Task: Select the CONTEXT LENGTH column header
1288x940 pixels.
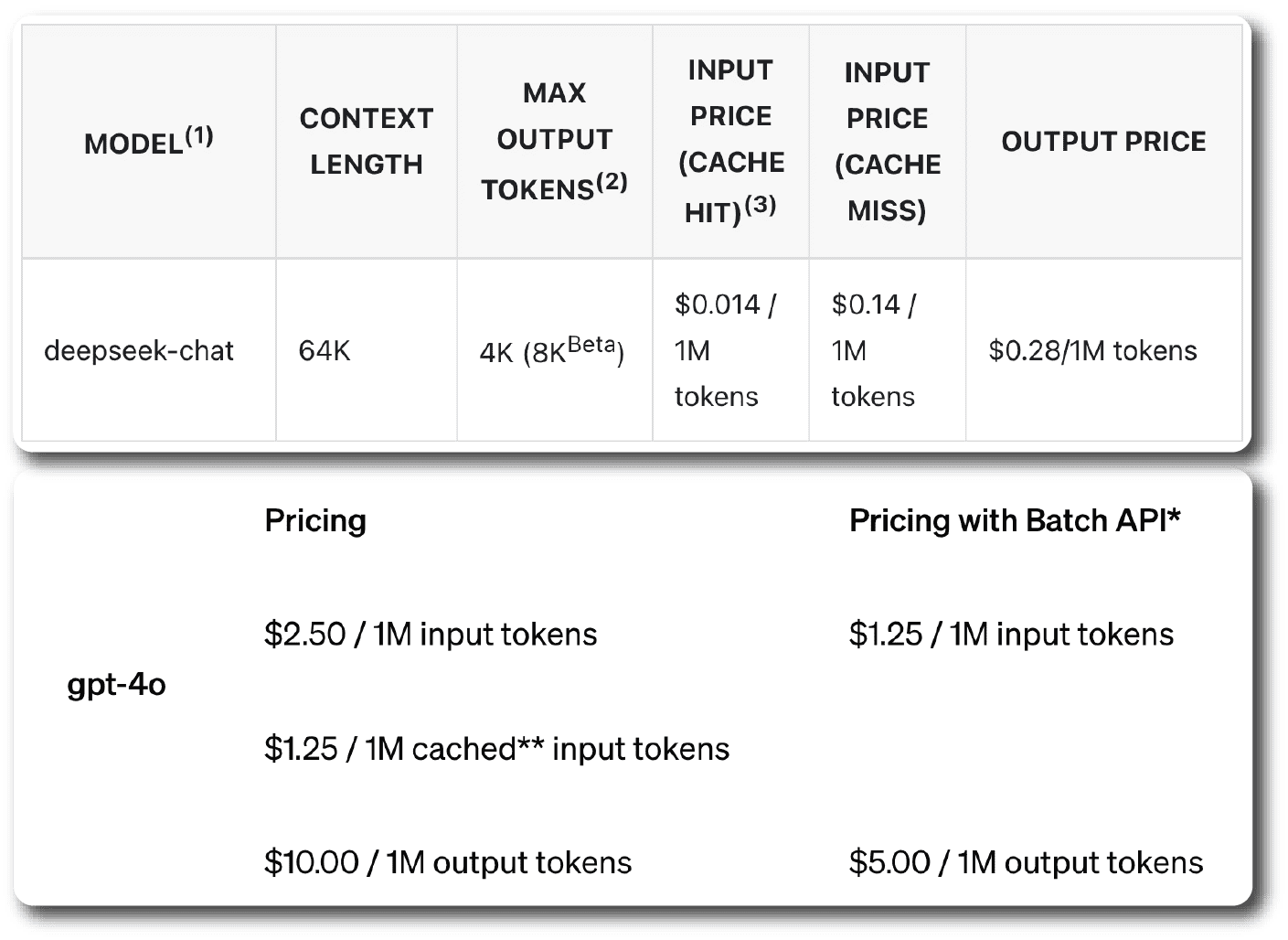Action: [x=366, y=141]
